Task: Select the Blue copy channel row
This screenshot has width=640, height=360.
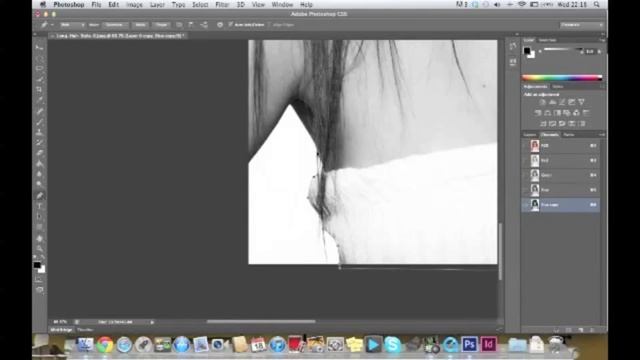Action: (561, 204)
